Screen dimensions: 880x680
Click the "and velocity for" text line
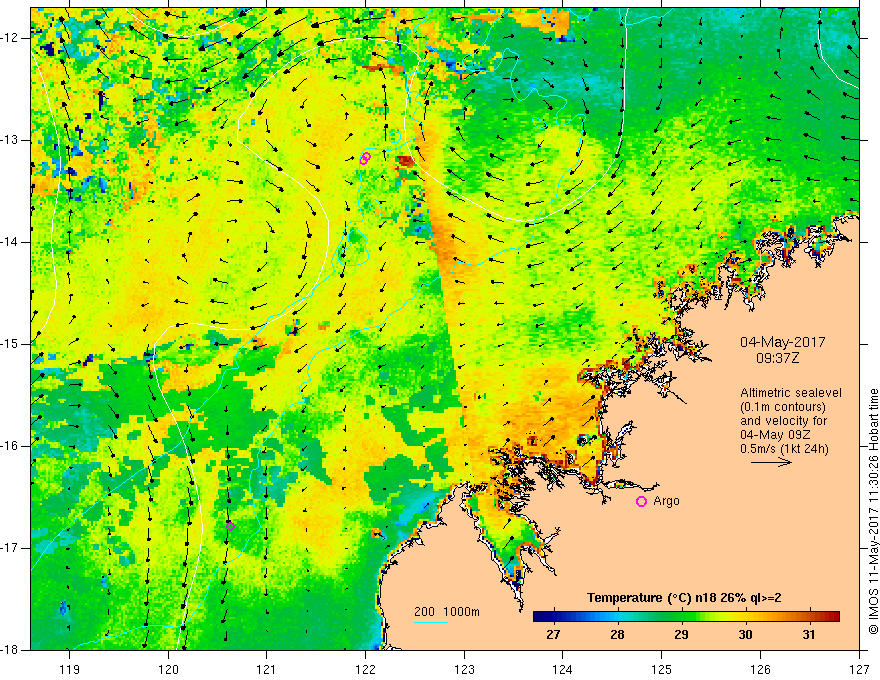pyautogui.click(x=783, y=421)
